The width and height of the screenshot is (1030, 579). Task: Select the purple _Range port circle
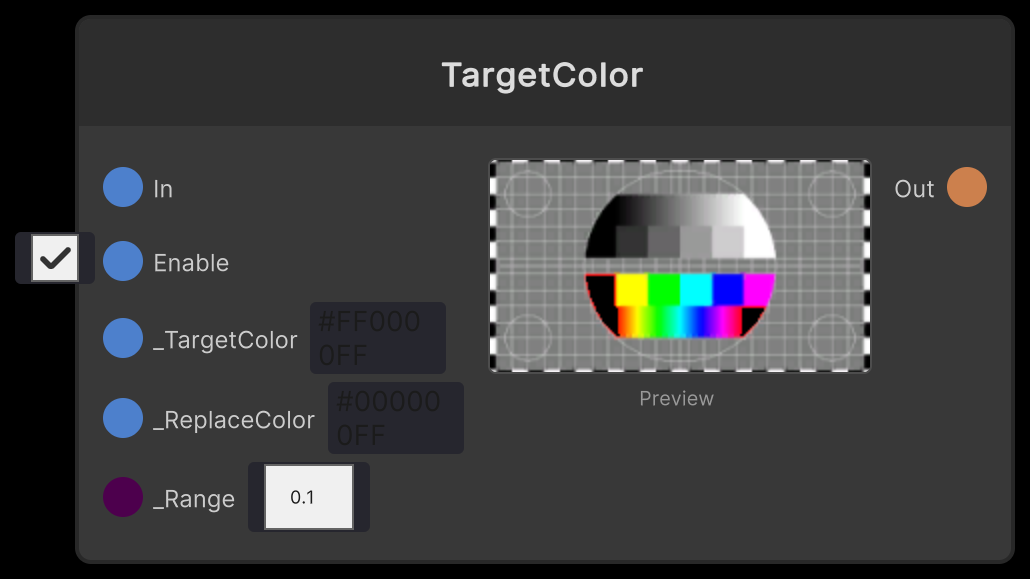(x=122, y=497)
